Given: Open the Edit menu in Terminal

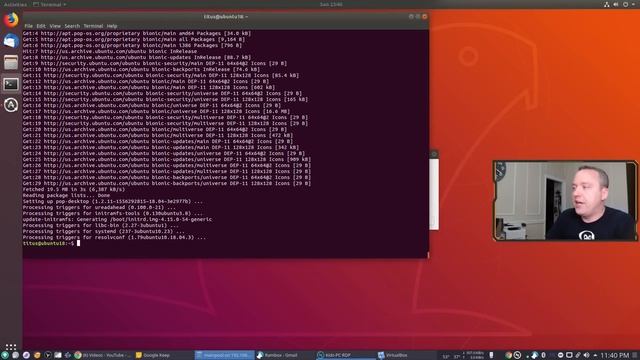Looking at the screenshot, I should click(41, 26).
